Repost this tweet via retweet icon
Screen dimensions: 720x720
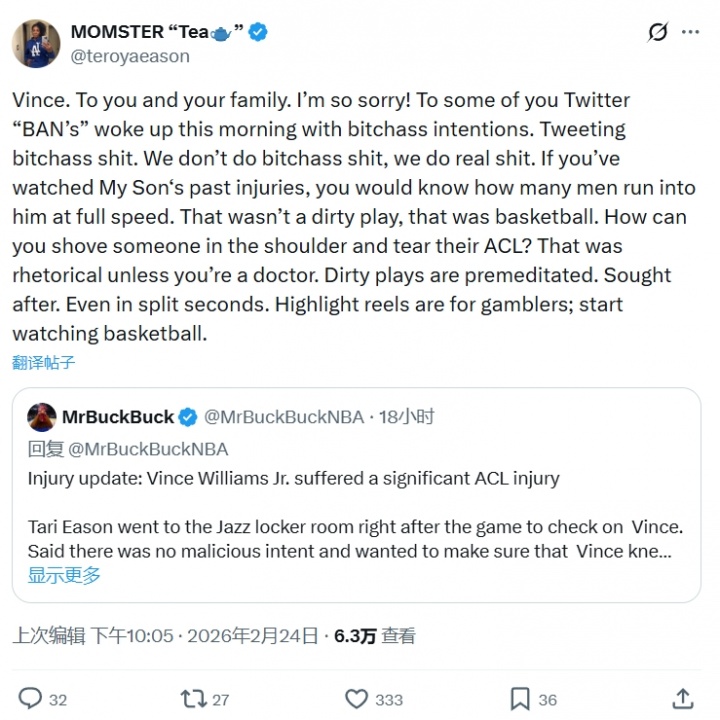tap(191, 698)
